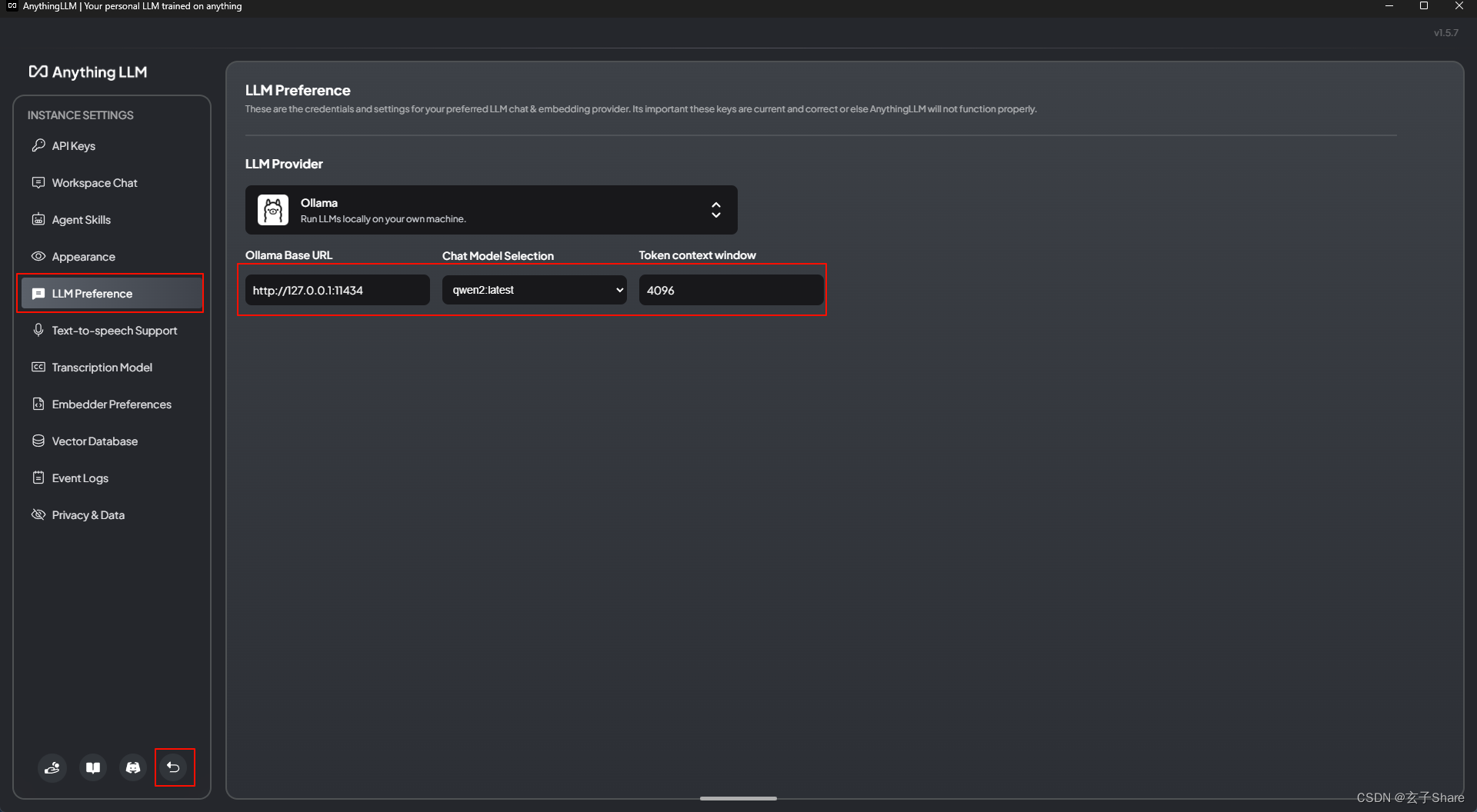Image resolution: width=1477 pixels, height=812 pixels.
Task: Click the support hand icon in the footer
Action: [52, 767]
